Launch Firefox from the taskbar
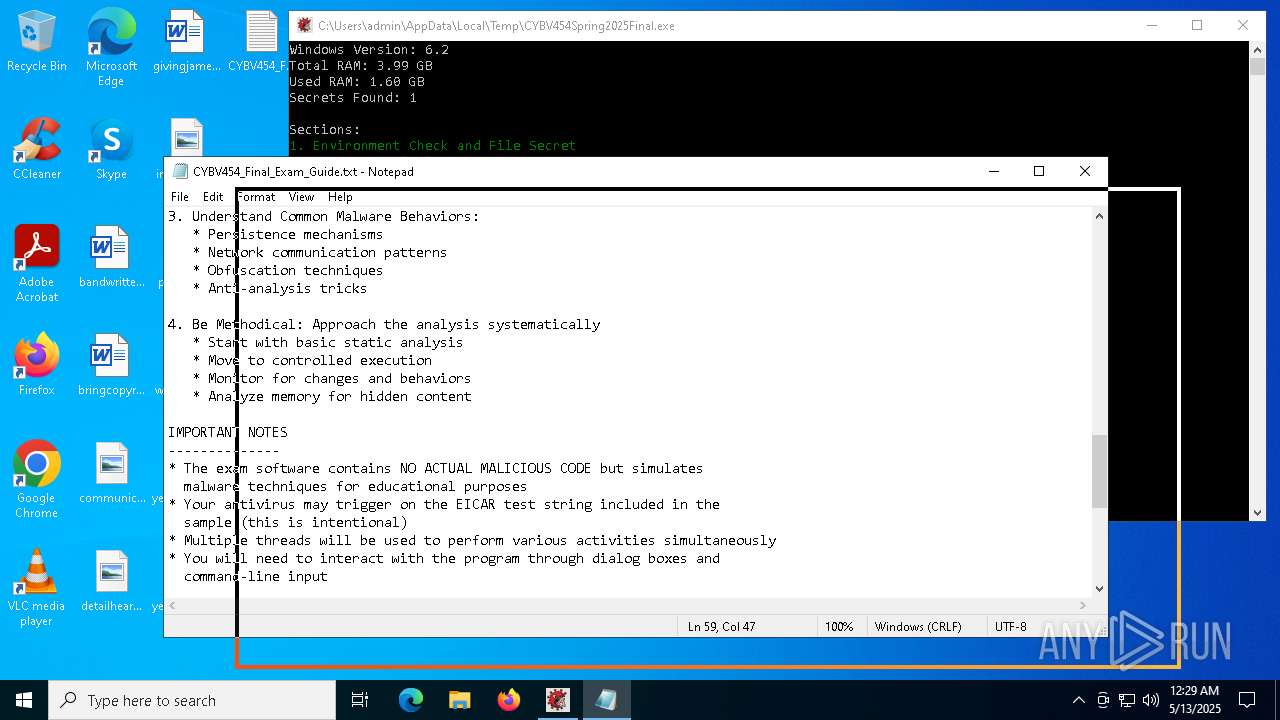The width and height of the screenshot is (1280, 720). pyautogui.click(x=509, y=700)
